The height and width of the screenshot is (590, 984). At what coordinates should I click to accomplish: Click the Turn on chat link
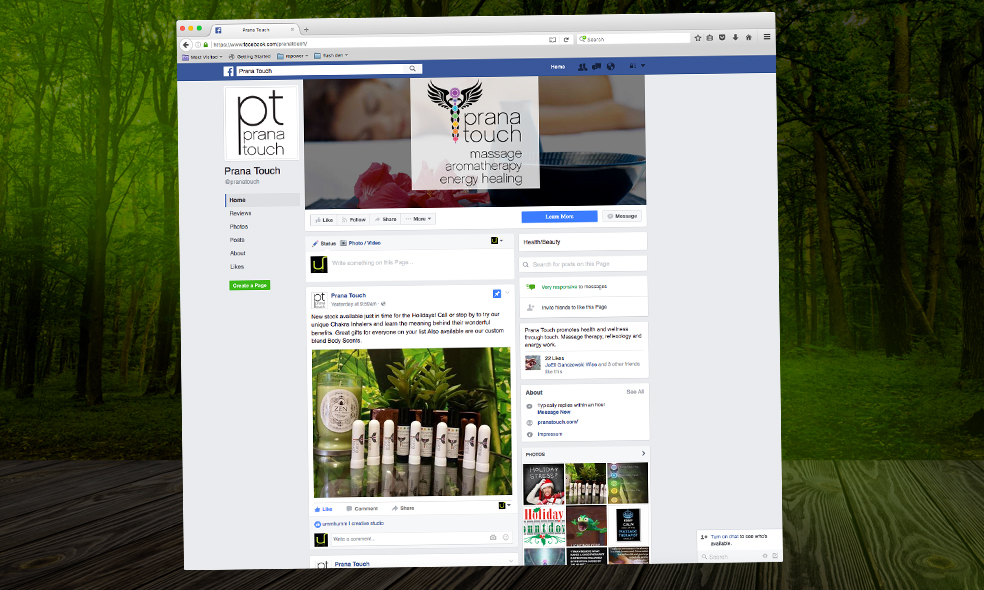coord(724,537)
